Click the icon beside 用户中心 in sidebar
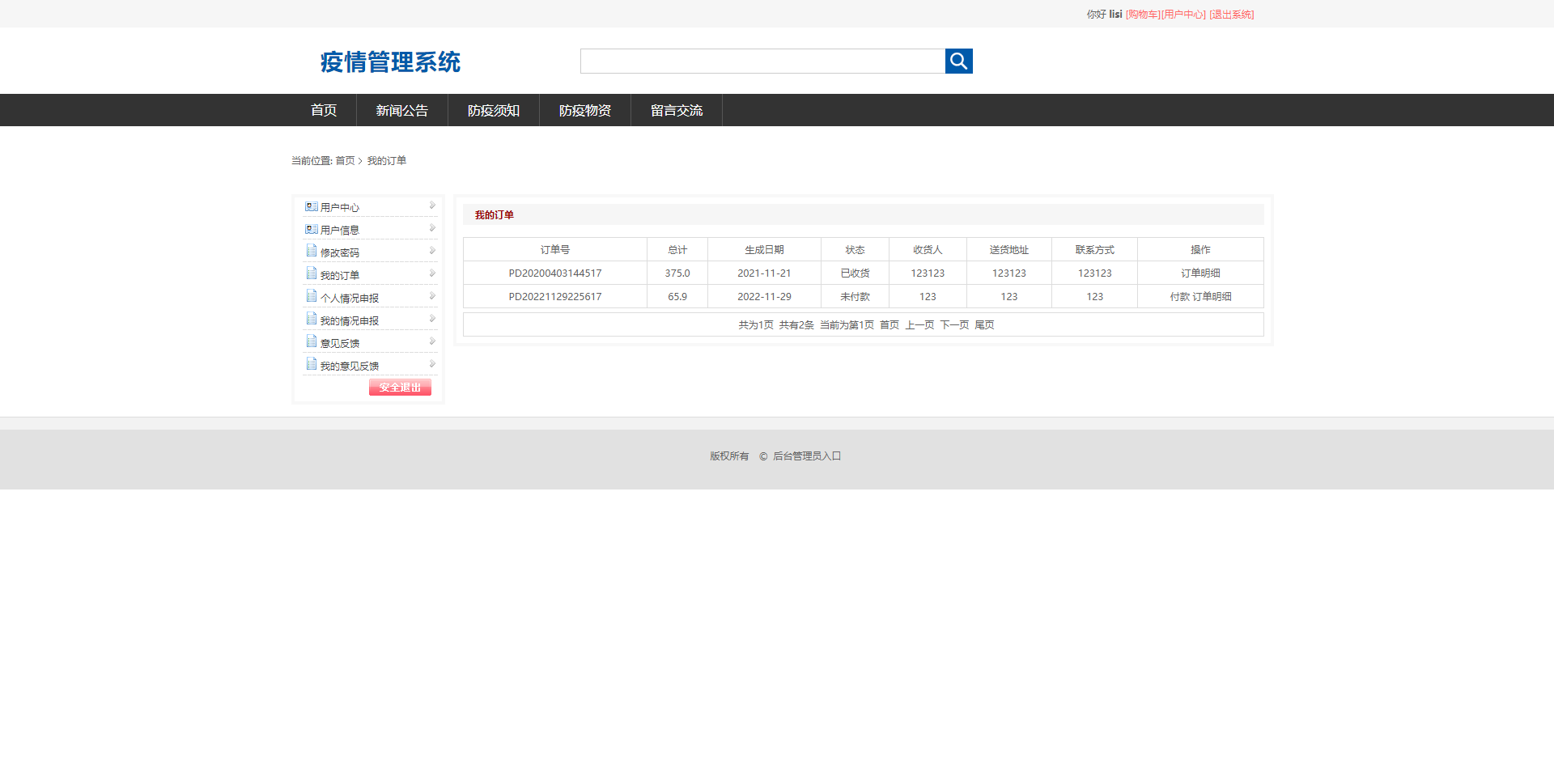This screenshot has width=1554, height=784. 311,206
